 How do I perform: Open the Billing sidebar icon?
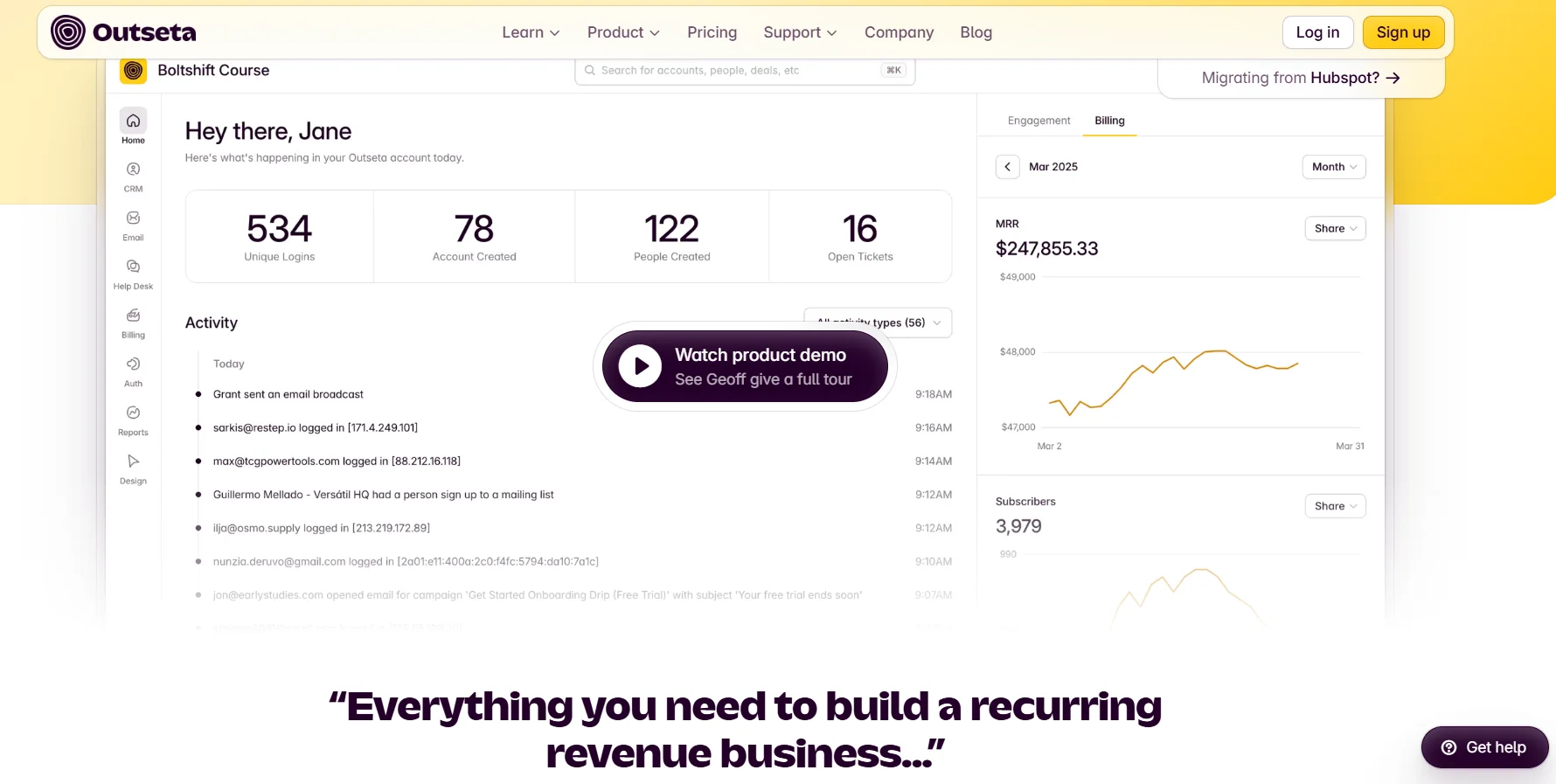point(133,316)
